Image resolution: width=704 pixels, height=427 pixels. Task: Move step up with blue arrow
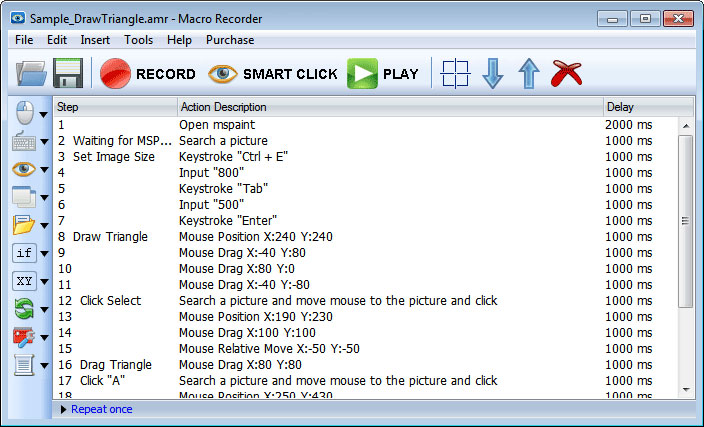[x=529, y=74]
